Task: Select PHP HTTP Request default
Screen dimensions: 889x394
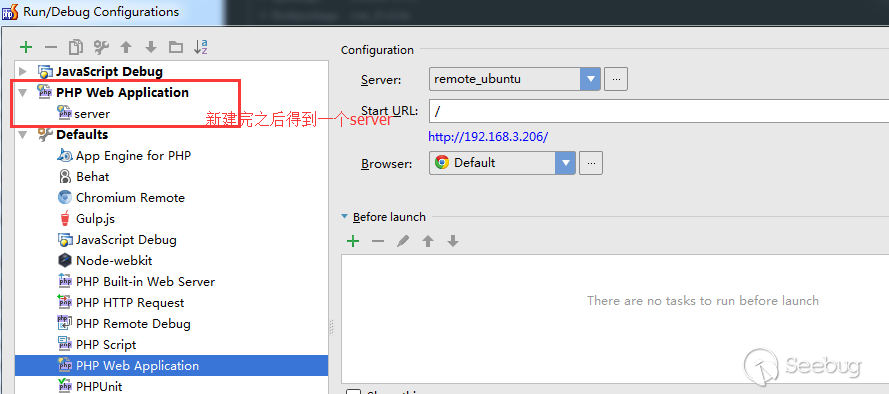Action: (121, 303)
